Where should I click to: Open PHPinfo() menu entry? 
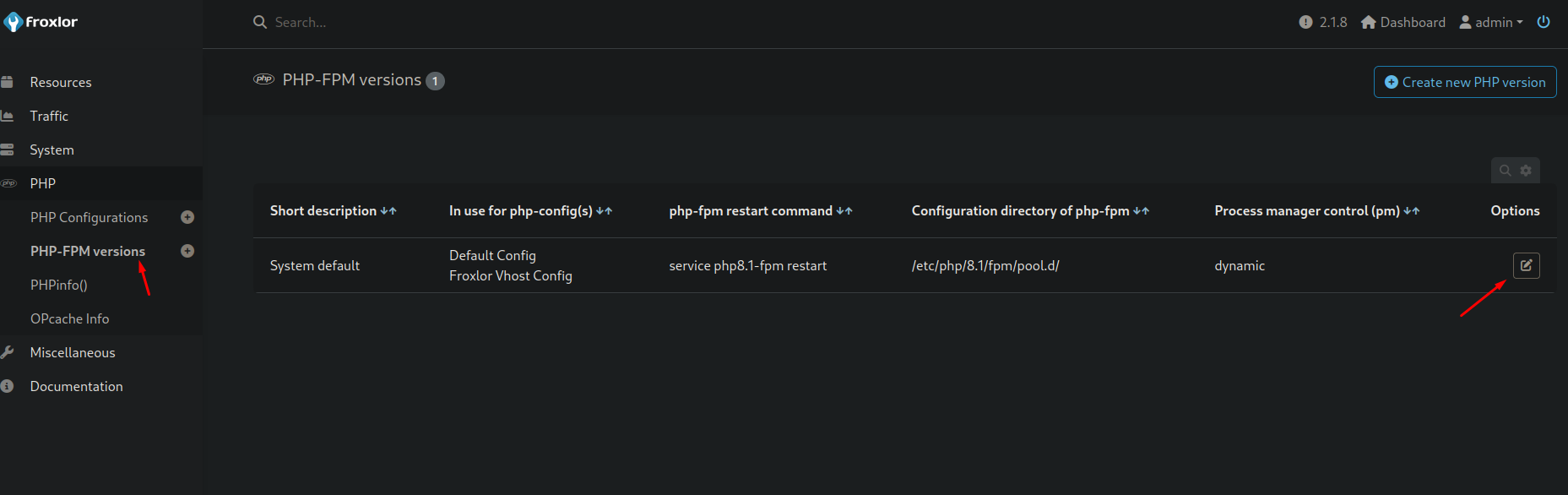59,285
